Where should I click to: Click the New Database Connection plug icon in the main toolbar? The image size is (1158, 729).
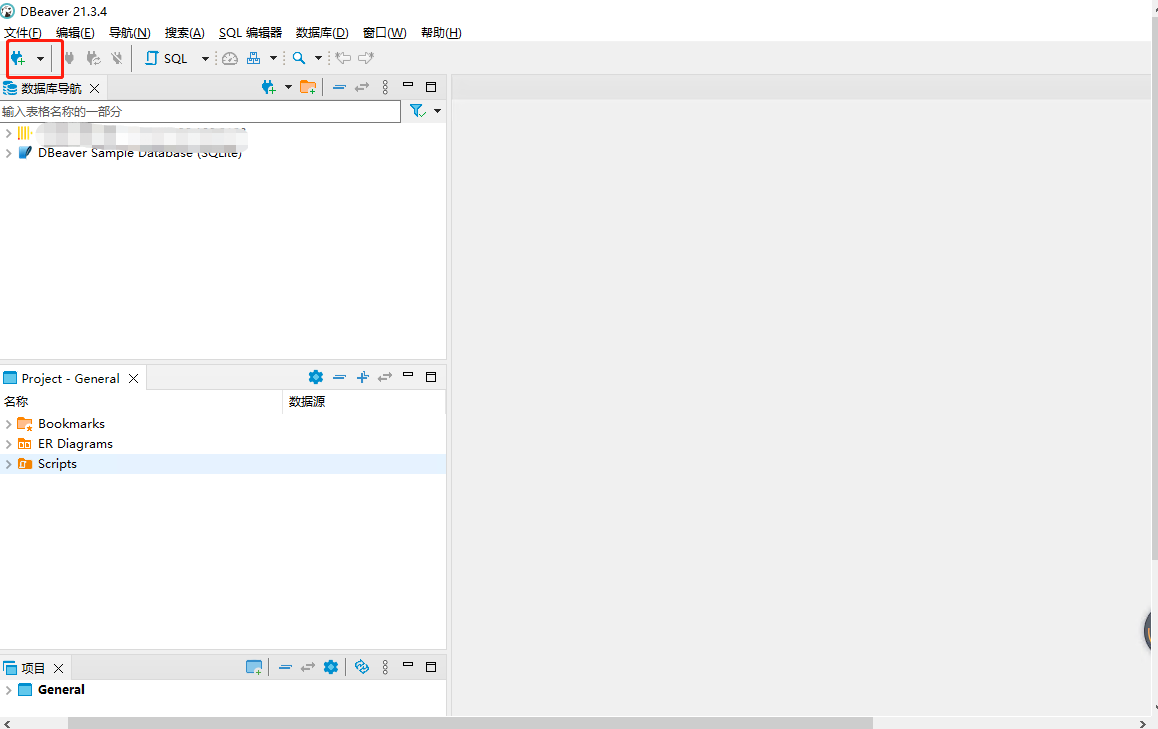18,58
